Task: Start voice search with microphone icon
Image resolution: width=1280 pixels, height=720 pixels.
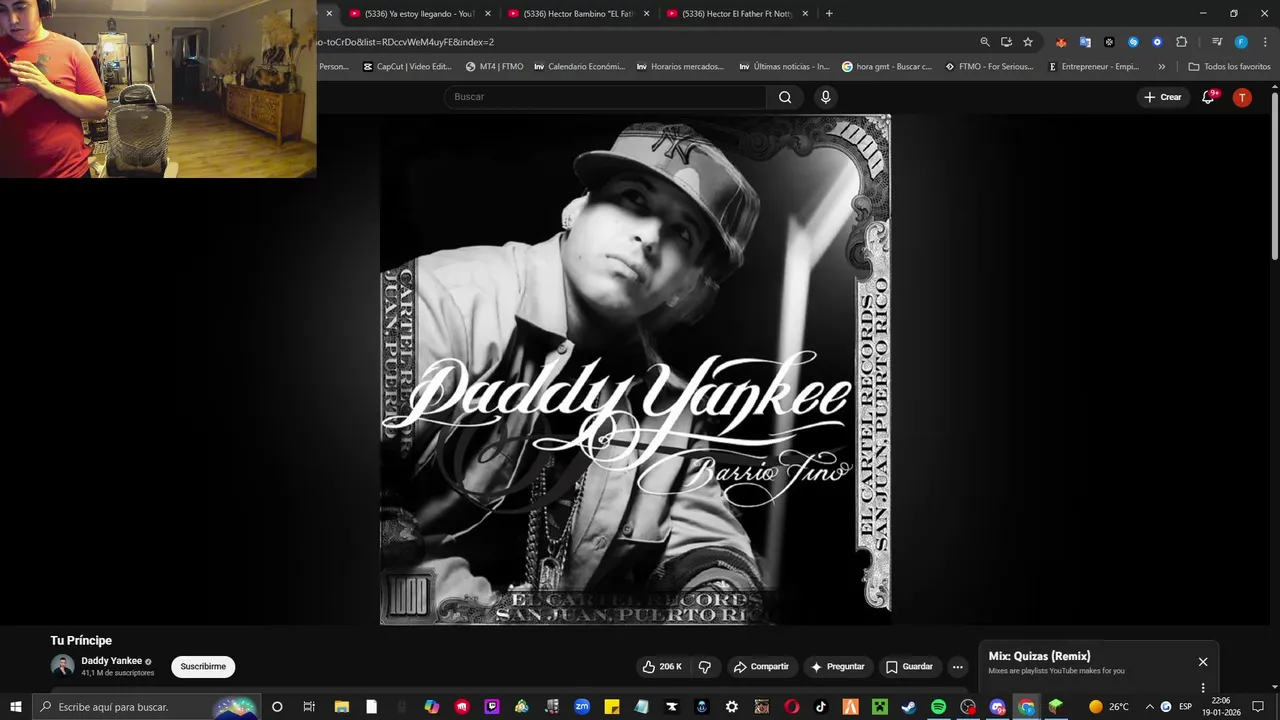Action: 825,97
